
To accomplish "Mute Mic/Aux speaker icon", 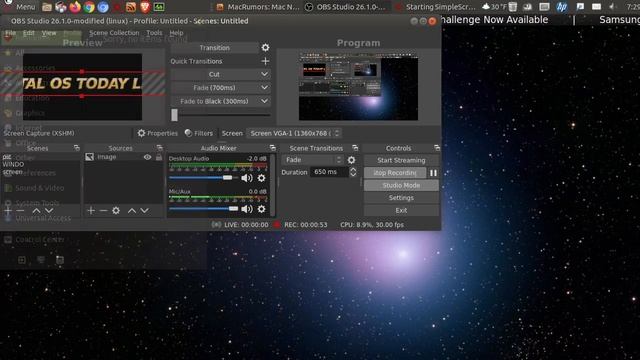I will 247,209.
